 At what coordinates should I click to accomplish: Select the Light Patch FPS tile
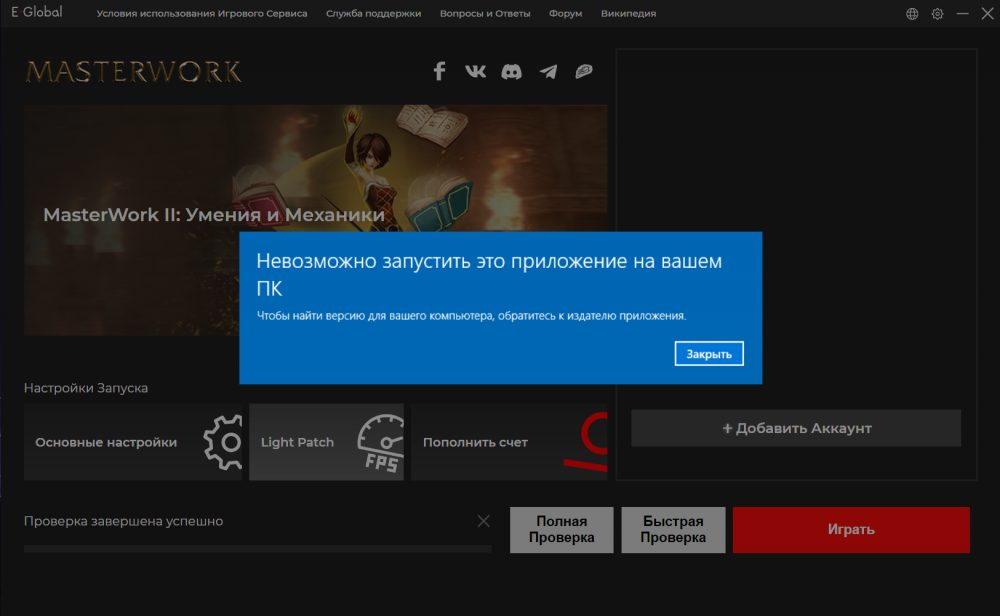[x=326, y=442]
